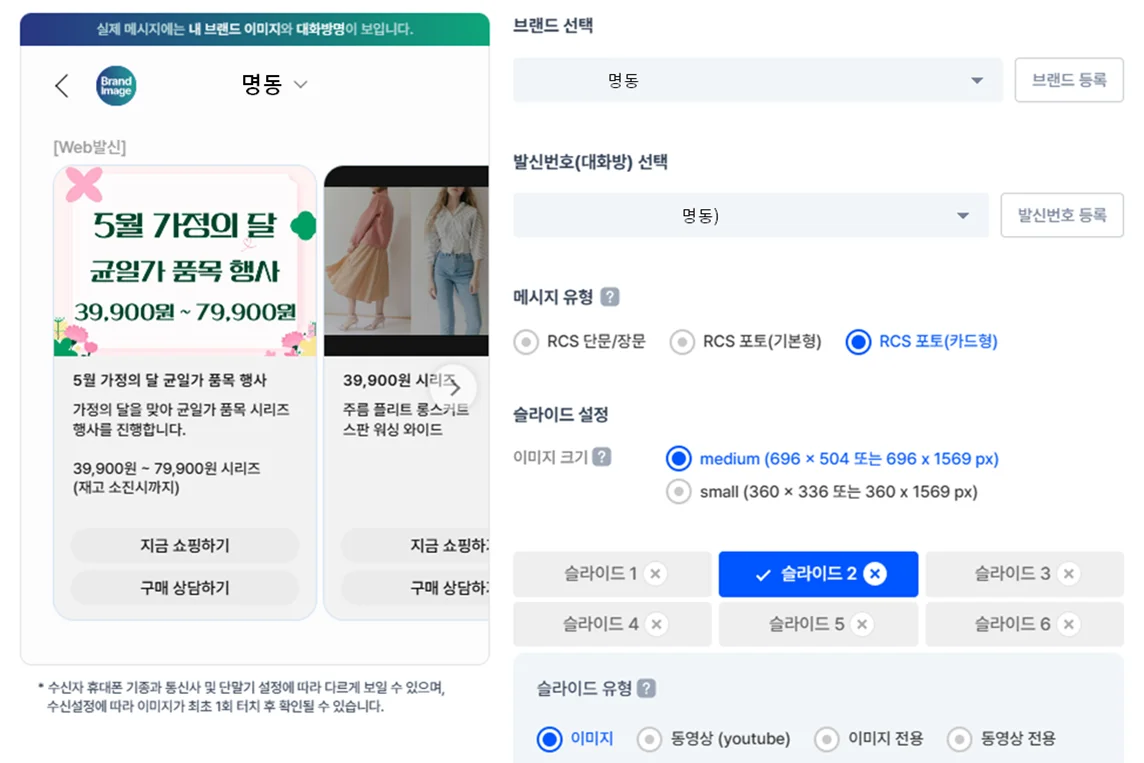This screenshot has width=1144, height=763.
Task: Choose RCS 단문/장문 message type
Action: pos(580,341)
